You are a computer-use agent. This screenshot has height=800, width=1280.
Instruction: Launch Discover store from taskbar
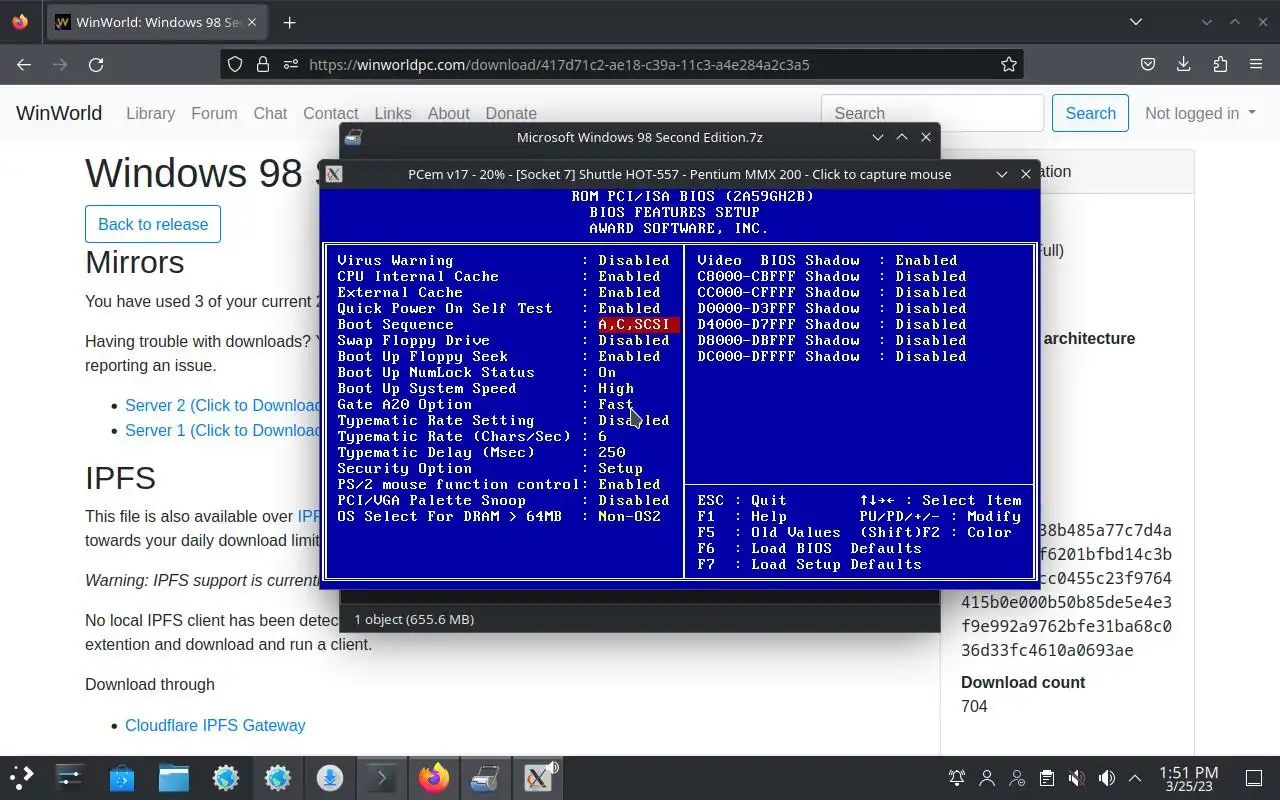(x=122, y=777)
